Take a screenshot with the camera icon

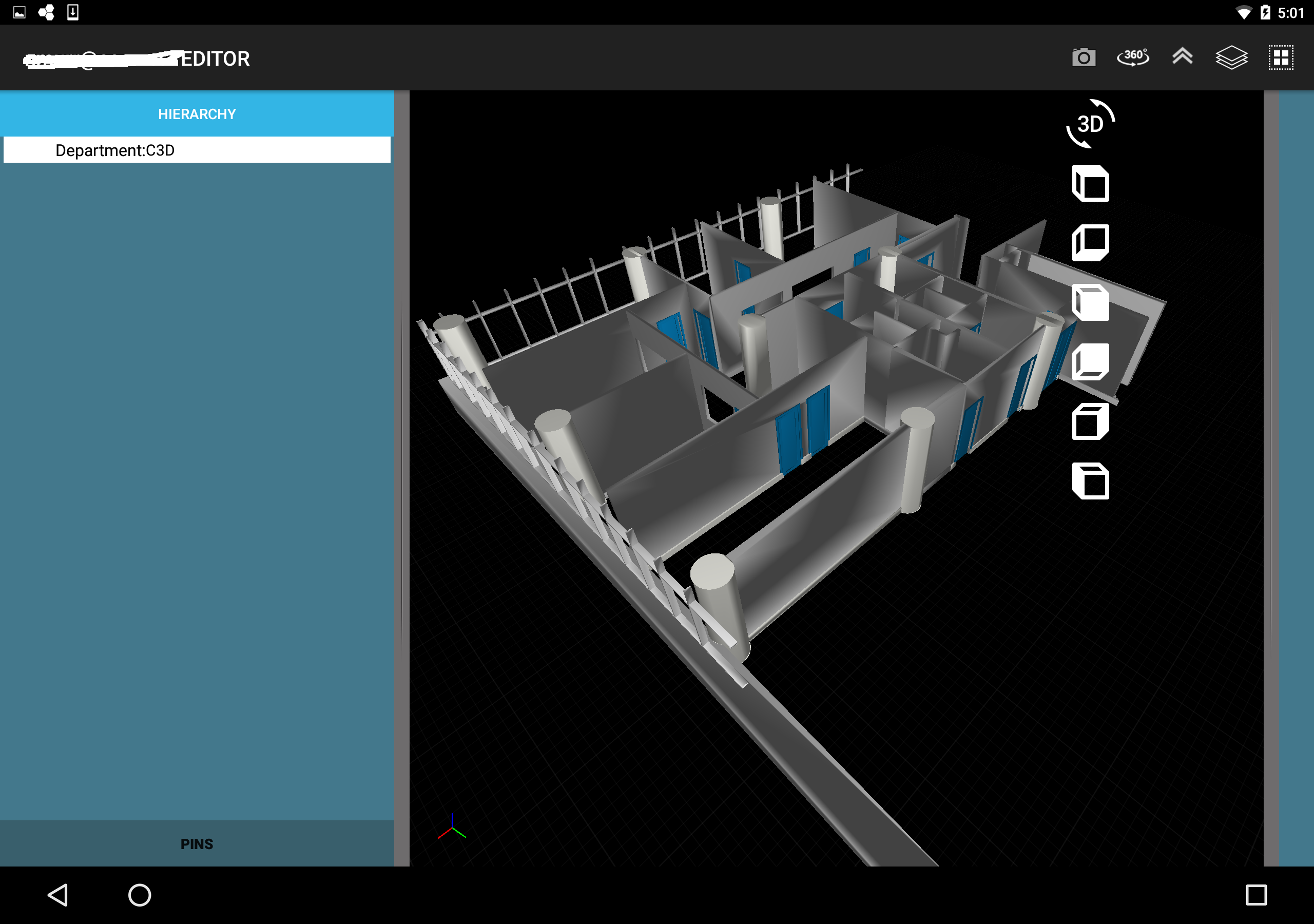(x=1083, y=58)
